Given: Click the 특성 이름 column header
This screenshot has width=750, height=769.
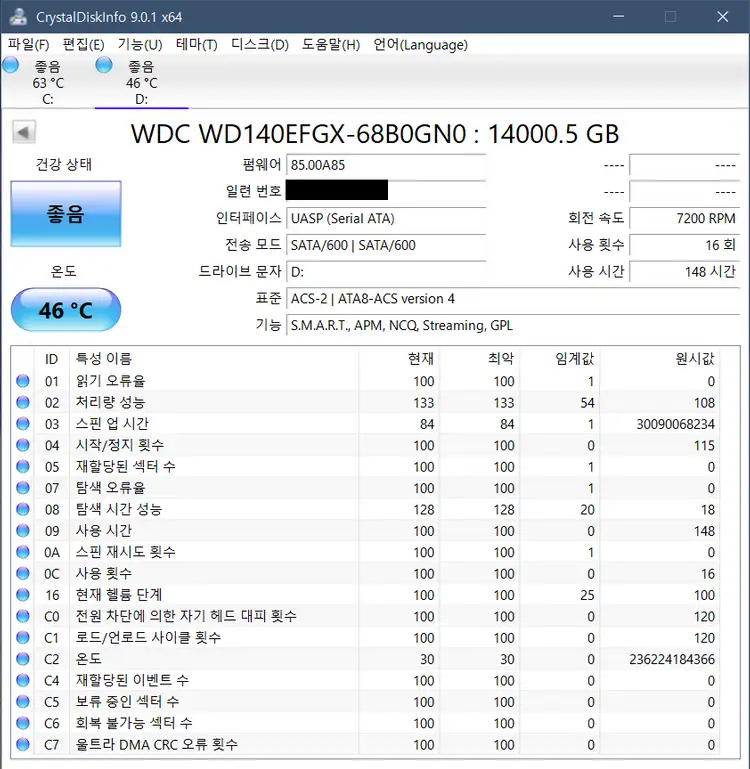Looking at the screenshot, I should pyautogui.click(x=214, y=359).
